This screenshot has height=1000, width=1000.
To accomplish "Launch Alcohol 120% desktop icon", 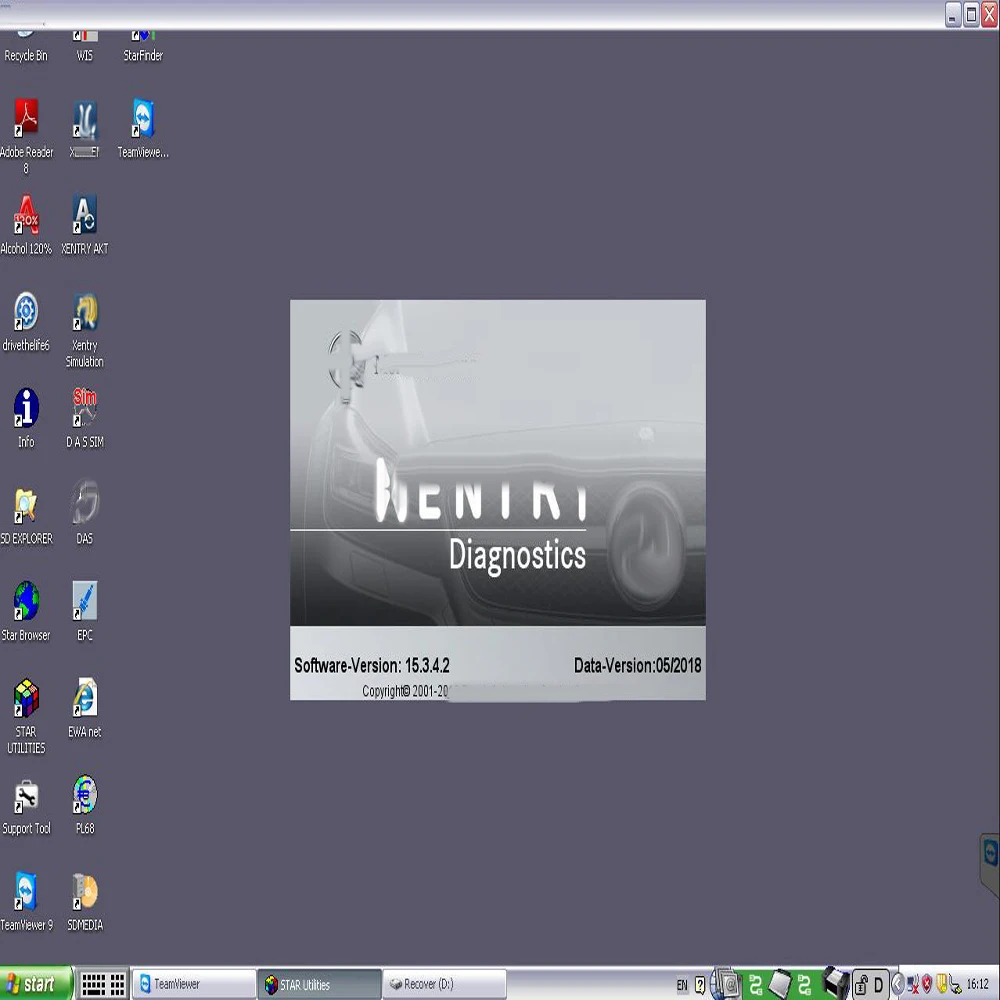I will tap(26, 225).
